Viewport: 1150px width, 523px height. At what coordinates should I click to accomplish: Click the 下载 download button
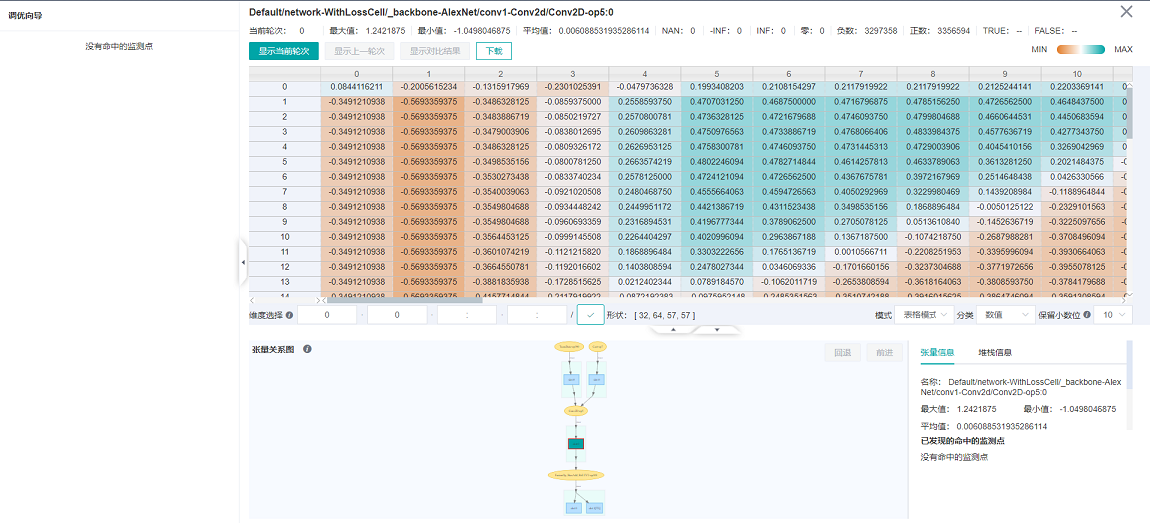pyautogui.click(x=493, y=50)
